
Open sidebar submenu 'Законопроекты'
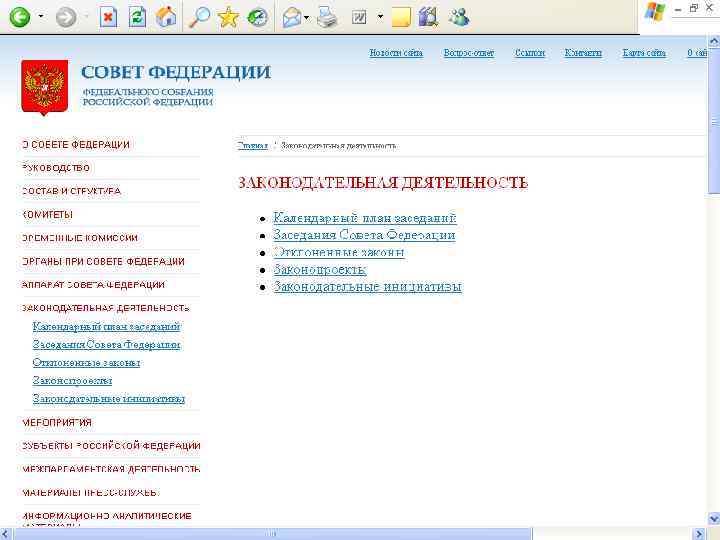click(x=72, y=381)
